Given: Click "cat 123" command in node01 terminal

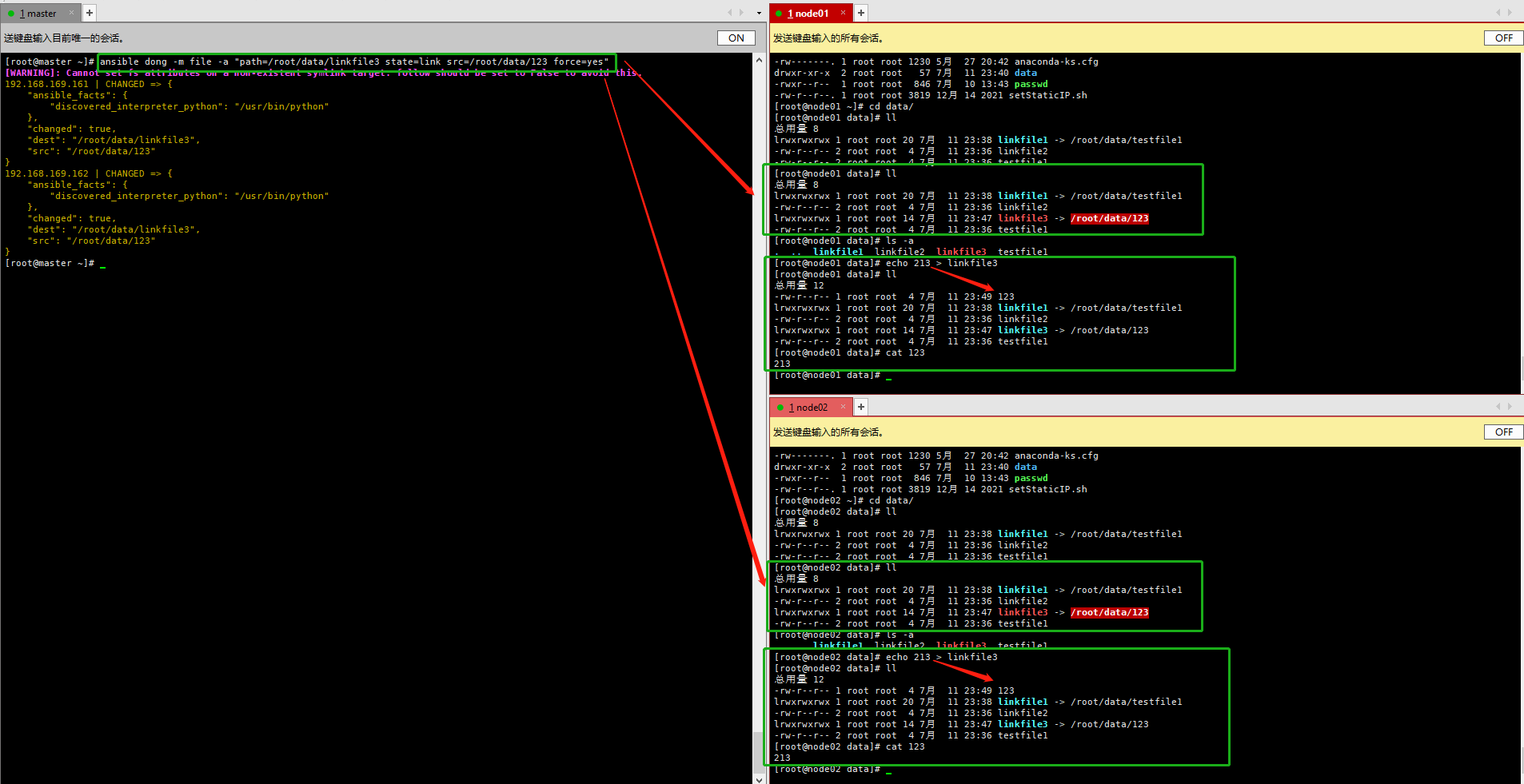Looking at the screenshot, I should point(904,352).
